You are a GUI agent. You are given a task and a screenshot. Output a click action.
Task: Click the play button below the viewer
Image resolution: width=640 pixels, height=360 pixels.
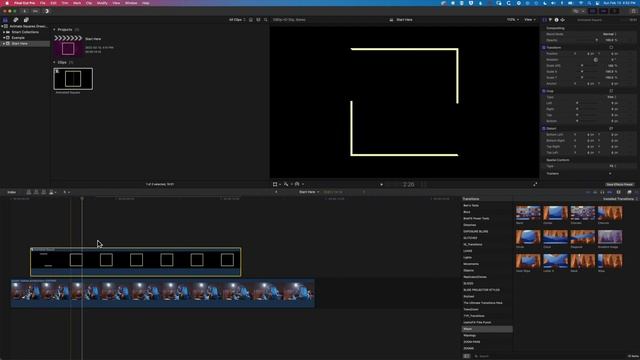click(382, 184)
